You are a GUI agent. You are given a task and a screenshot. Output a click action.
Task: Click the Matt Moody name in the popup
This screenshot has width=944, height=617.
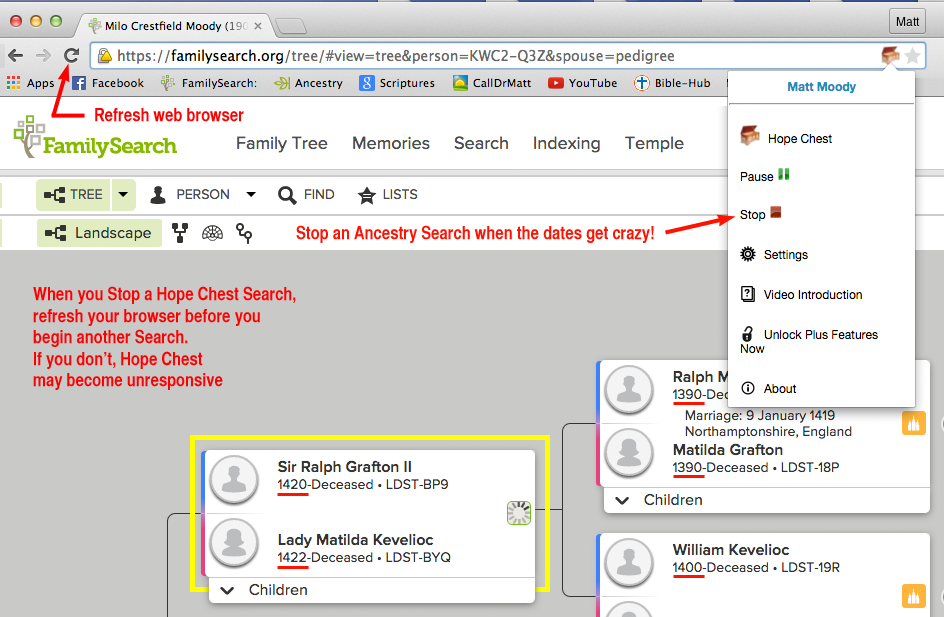pos(821,87)
